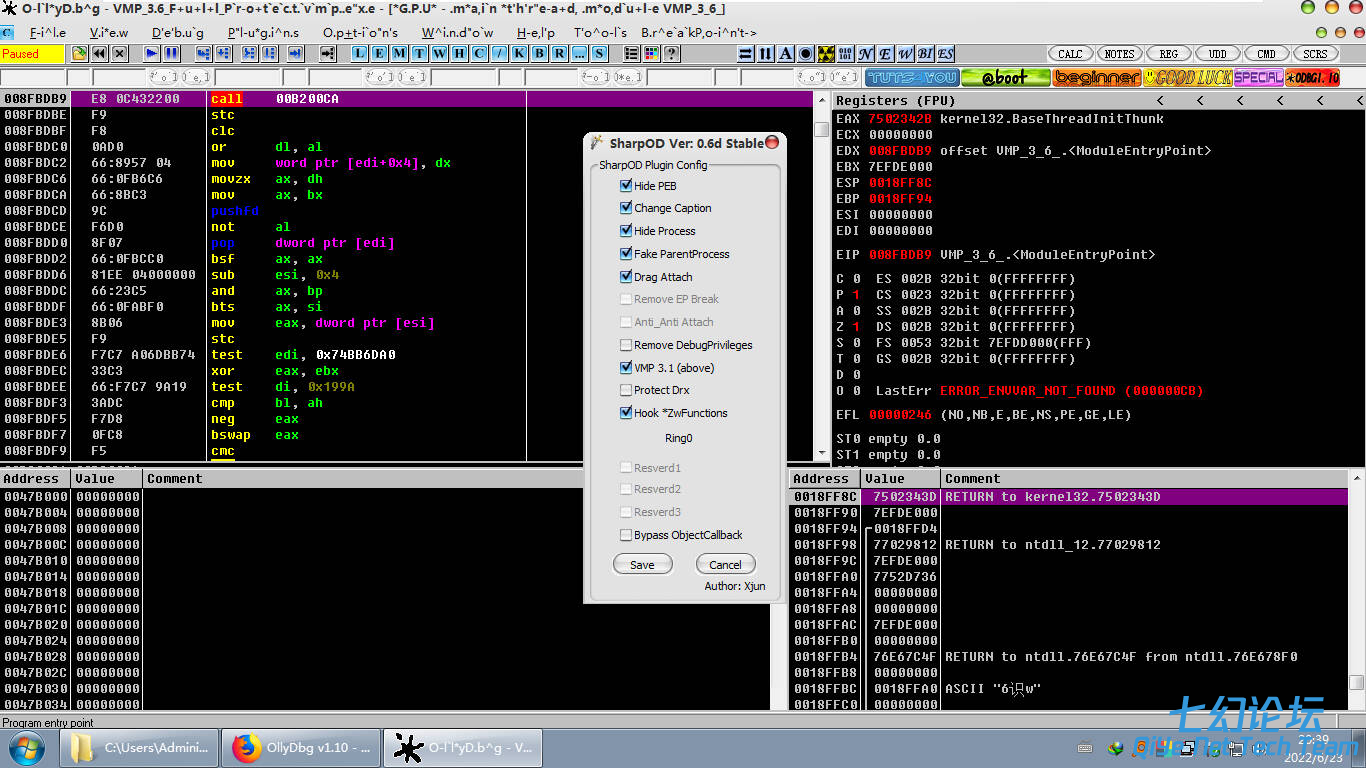Open Handles window via H icon
This screenshot has height=768, width=1366.
click(460, 54)
